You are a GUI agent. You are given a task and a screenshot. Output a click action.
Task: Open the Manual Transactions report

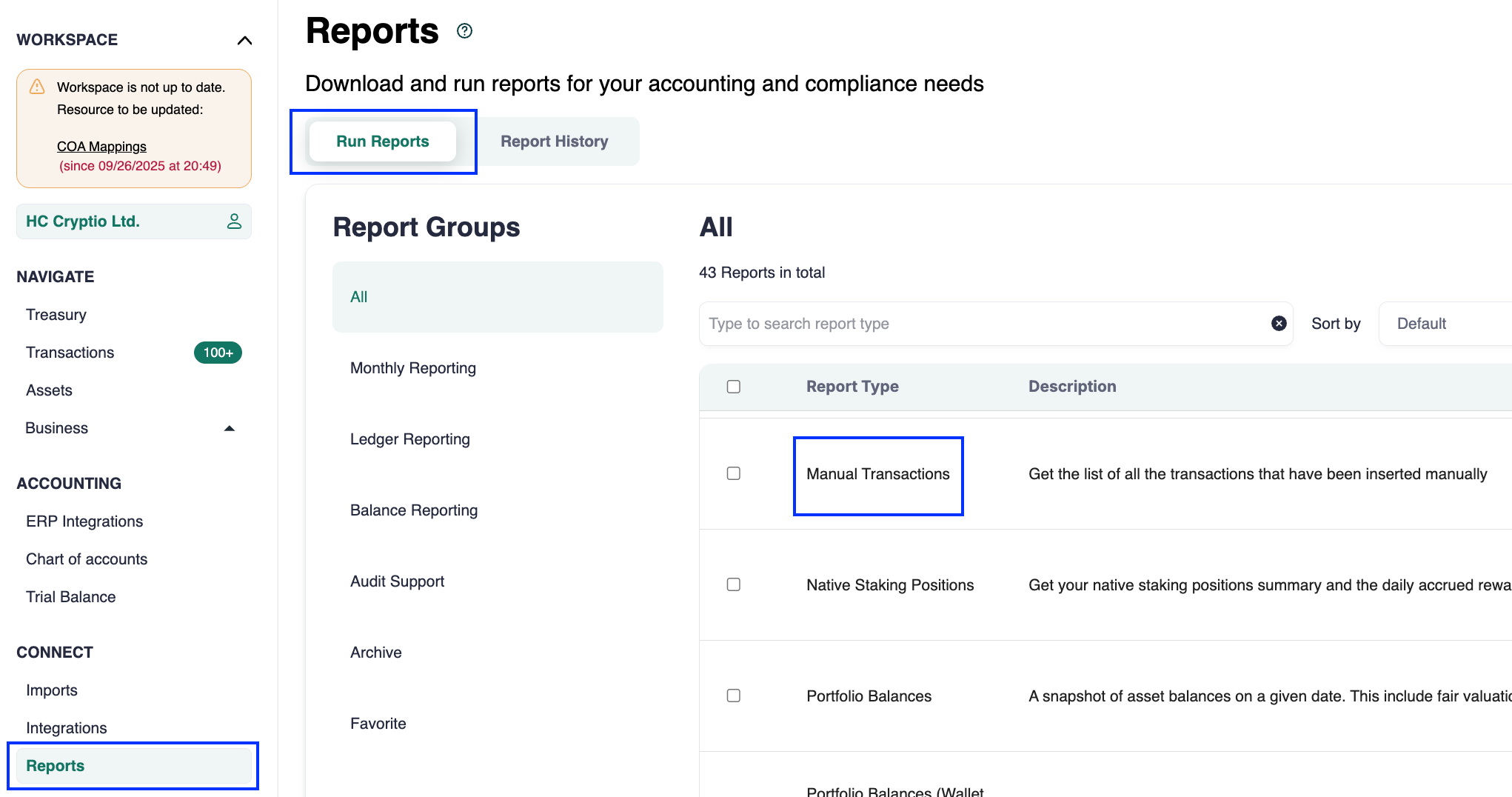pyautogui.click(x=877, y=474)
